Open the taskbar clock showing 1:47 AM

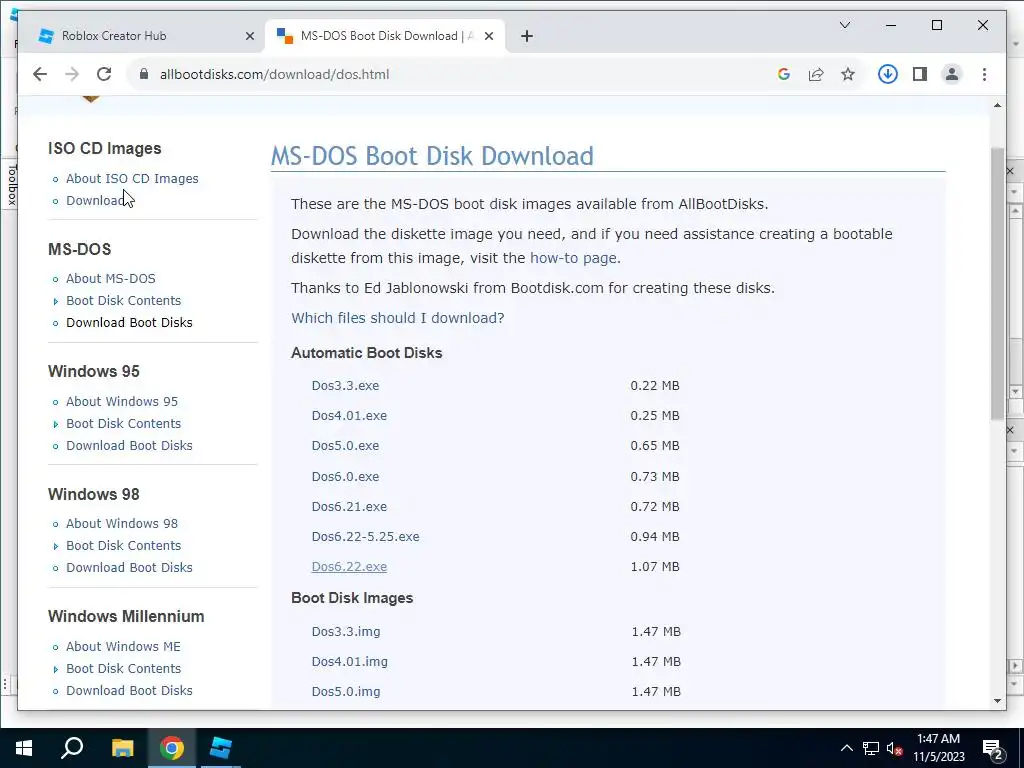pyautogui.click(x=938, y=748)
